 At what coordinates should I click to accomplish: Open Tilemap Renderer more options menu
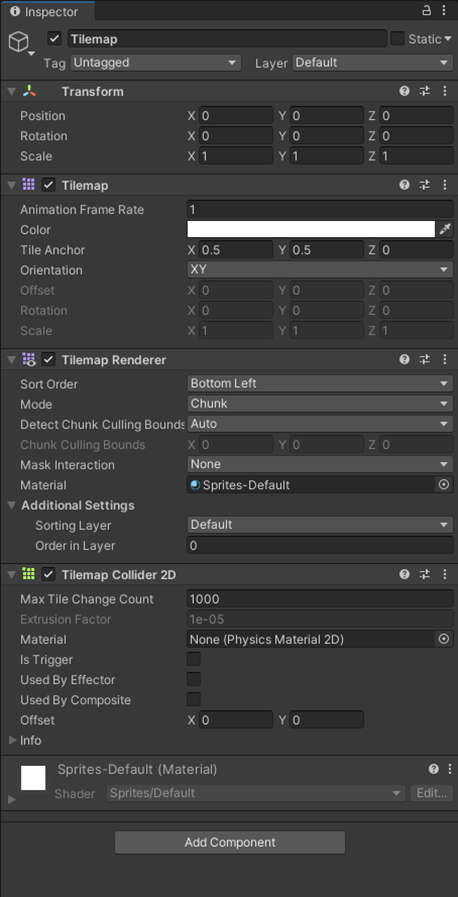pyautogui.click(x=445, y=359)
